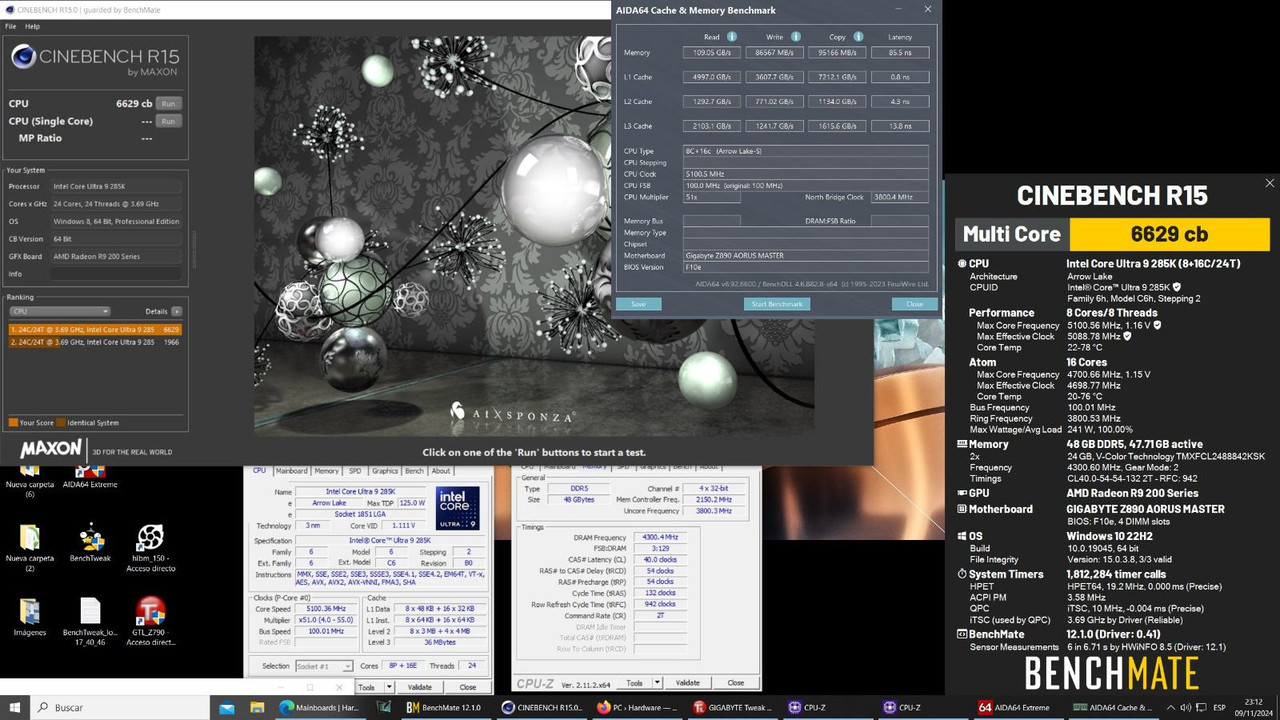Open Nueva carpeta (2) desktop folder
Image resolution: width=1280 pixels, height=720 pixels.
(30, 548)
